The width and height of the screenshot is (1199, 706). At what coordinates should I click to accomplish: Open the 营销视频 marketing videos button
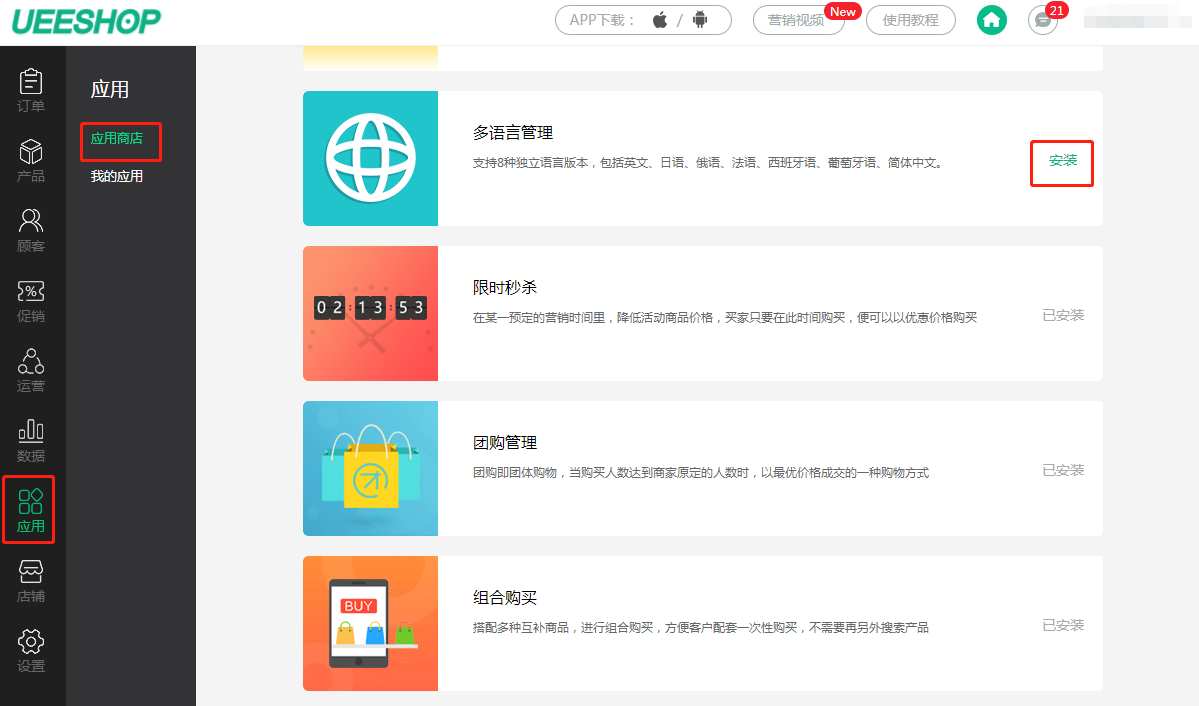pos(798,20)
